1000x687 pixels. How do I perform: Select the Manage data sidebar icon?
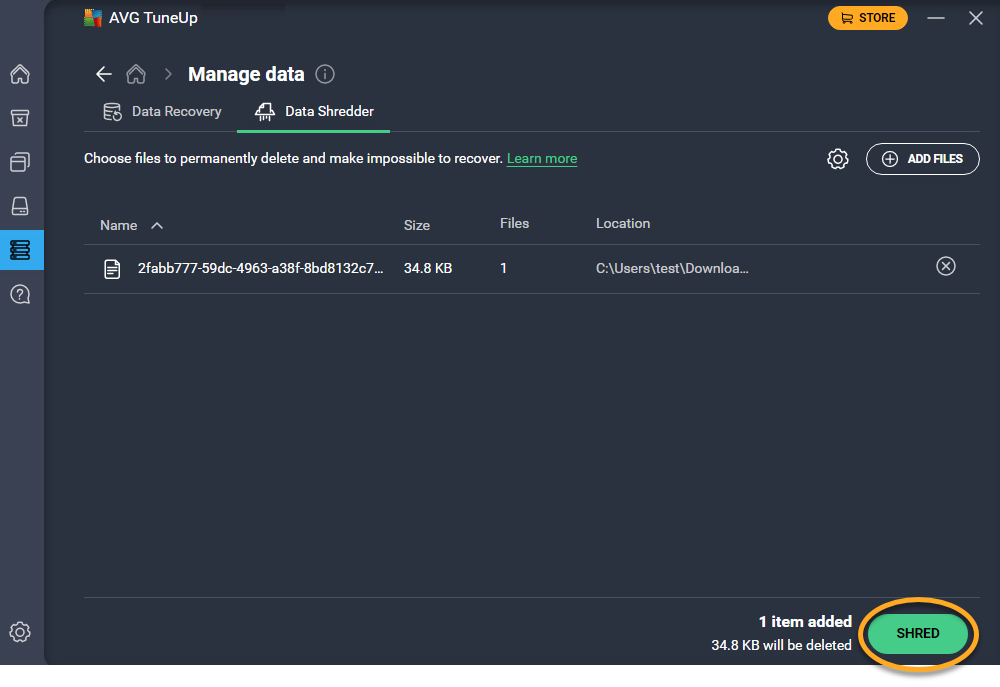[x=20, y=250]
